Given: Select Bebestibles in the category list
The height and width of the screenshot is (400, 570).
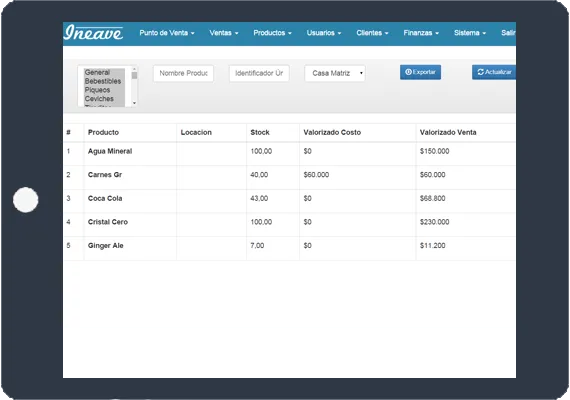Looking at the screenshot, I should coord(104,81).
